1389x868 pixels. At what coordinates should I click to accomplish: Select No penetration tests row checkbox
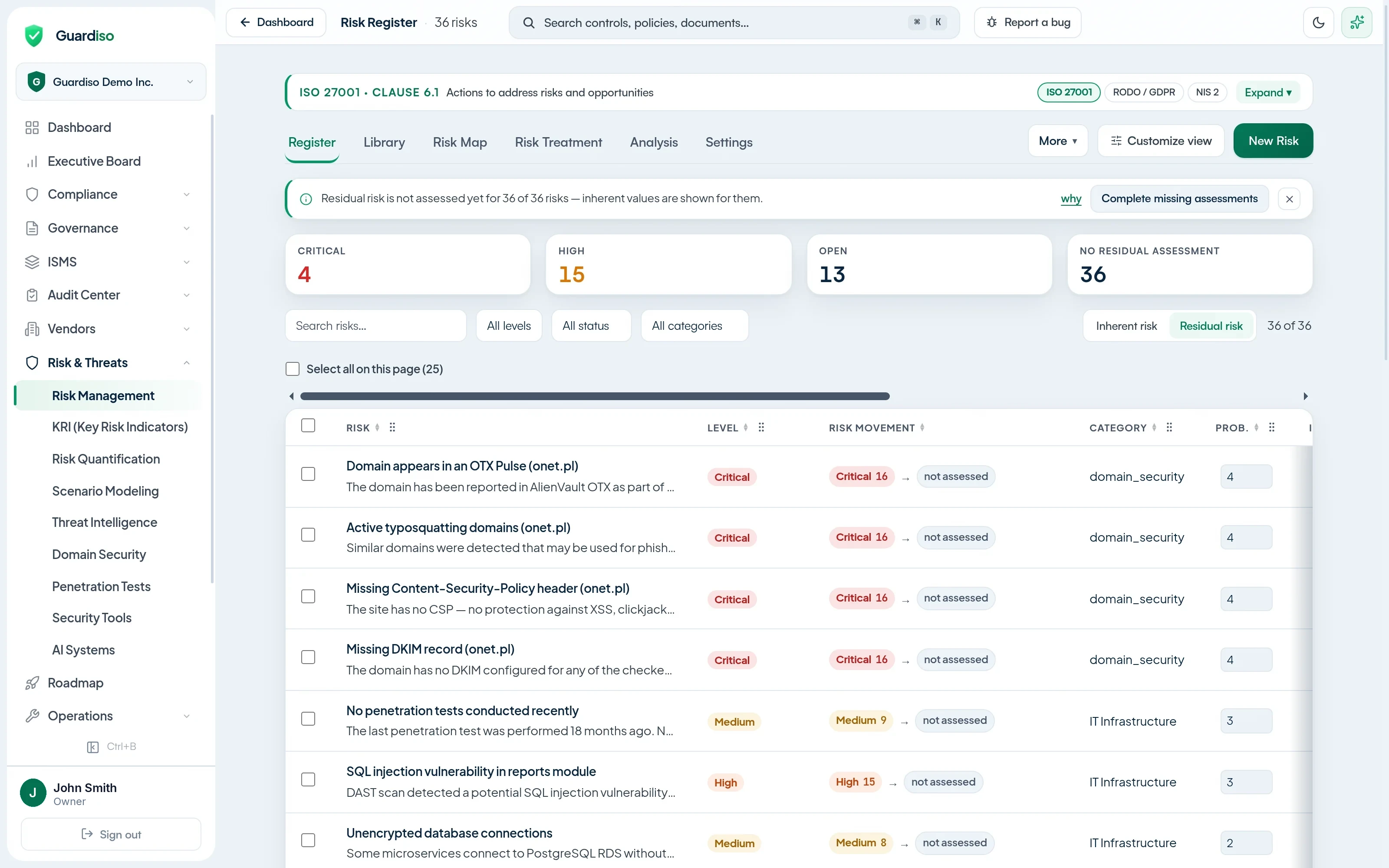pos(308,719)
